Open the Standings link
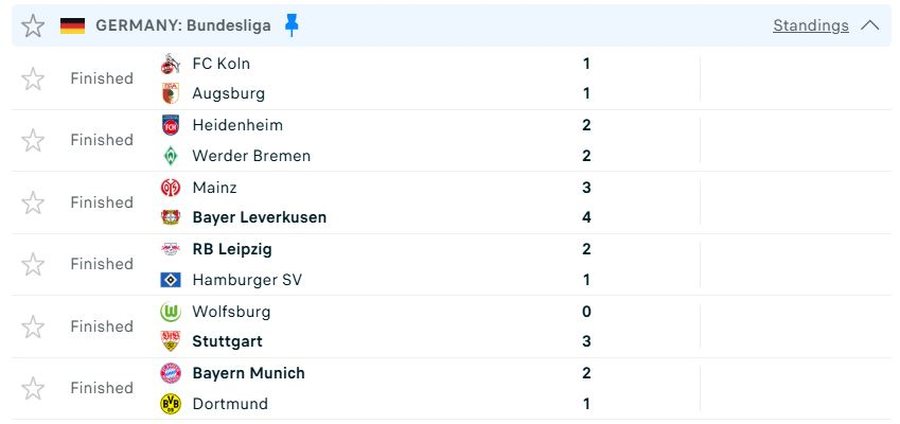Viewport: 900px width, 424px height. pos(810,26)
